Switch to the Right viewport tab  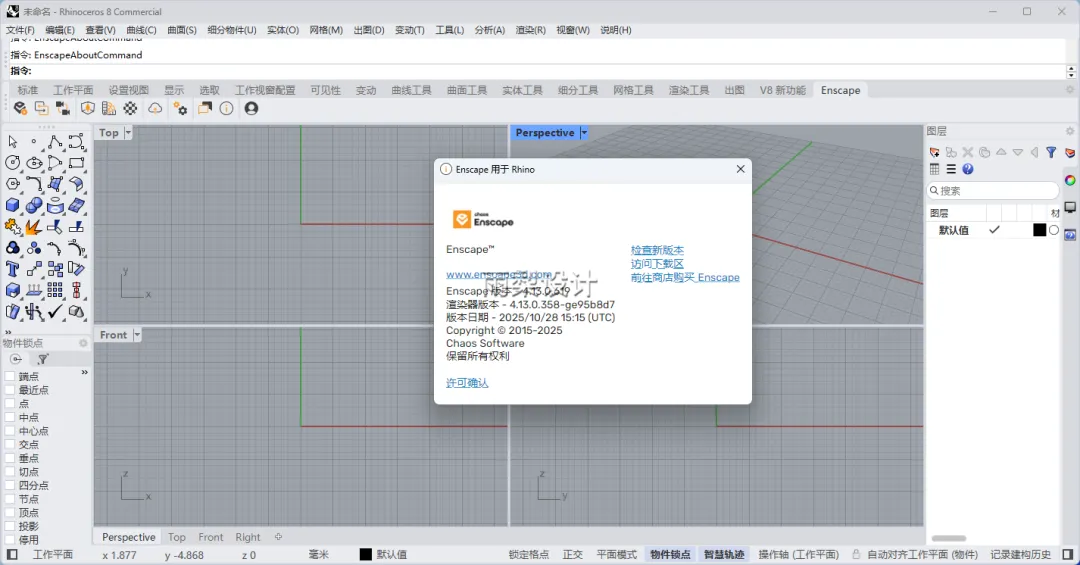click(x=248, y=537)
